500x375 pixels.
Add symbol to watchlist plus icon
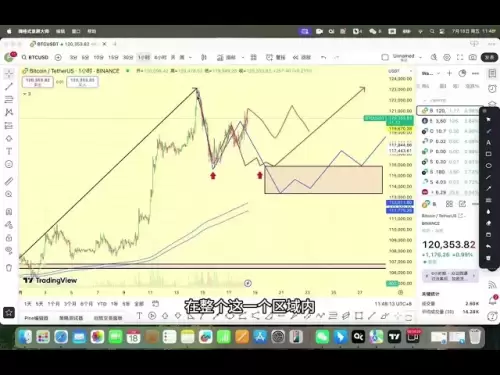coord(449,73)
